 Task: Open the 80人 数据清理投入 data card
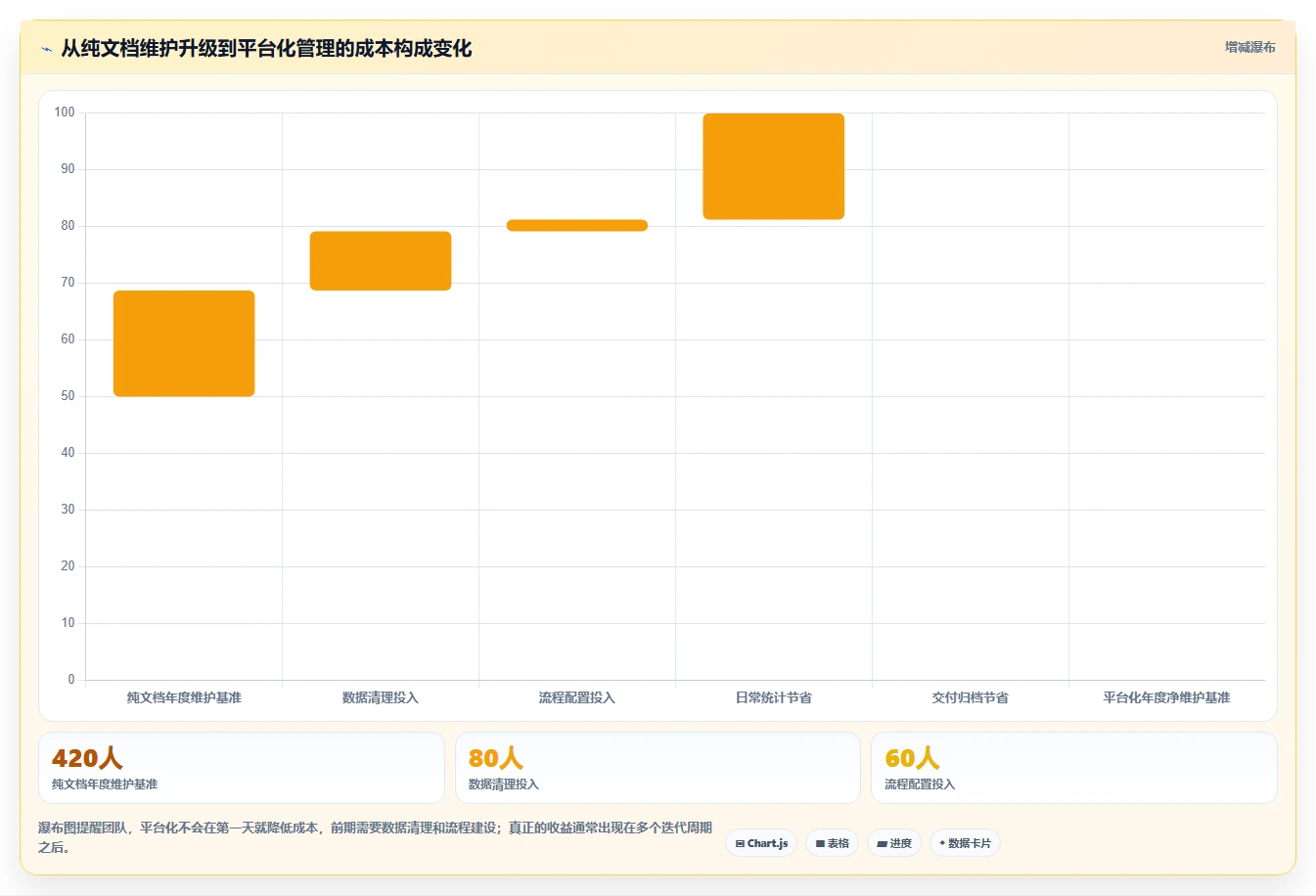[658, 768]
